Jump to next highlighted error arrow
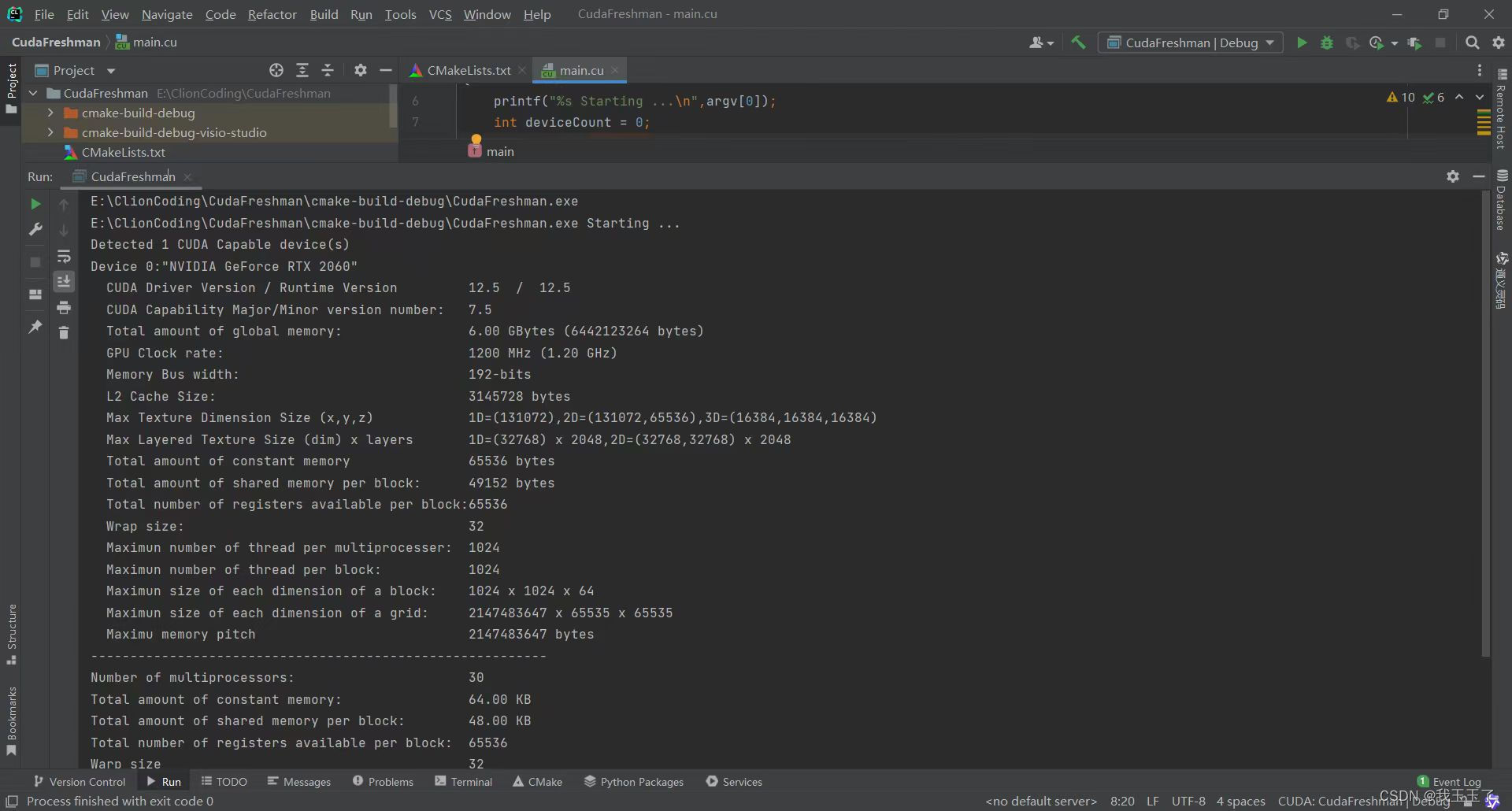The height and width of the screenshot is (811, 1512). pos(1480,97)
